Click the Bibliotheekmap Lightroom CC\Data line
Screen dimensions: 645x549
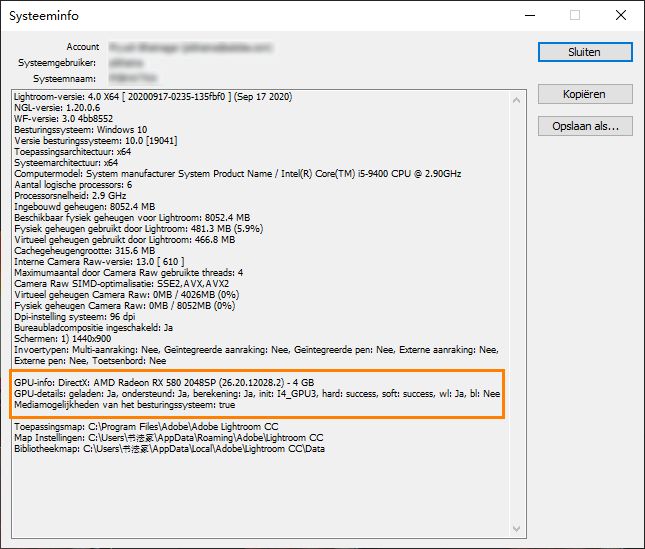[169, 449]
